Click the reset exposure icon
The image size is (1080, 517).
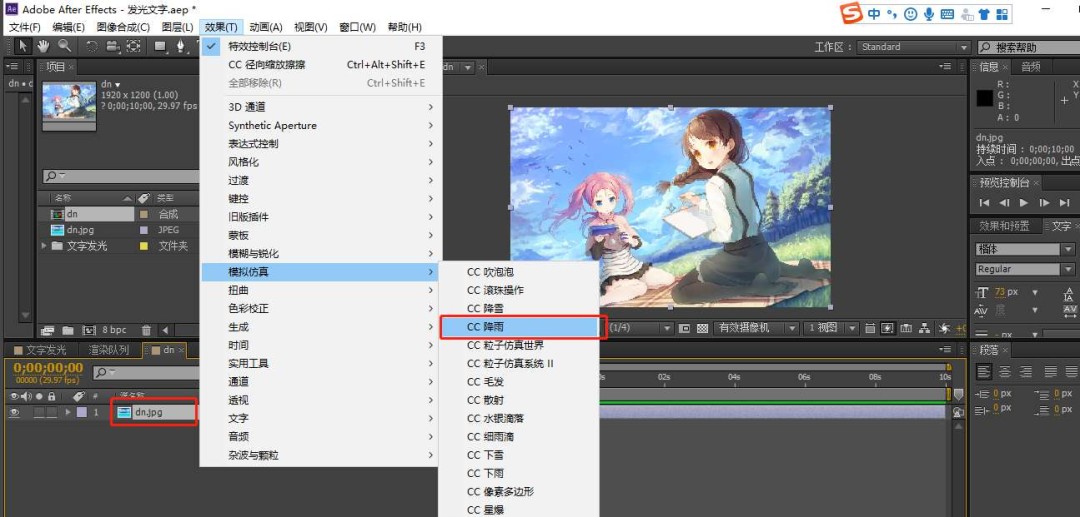pyautogui.click(x=943, y=328)
